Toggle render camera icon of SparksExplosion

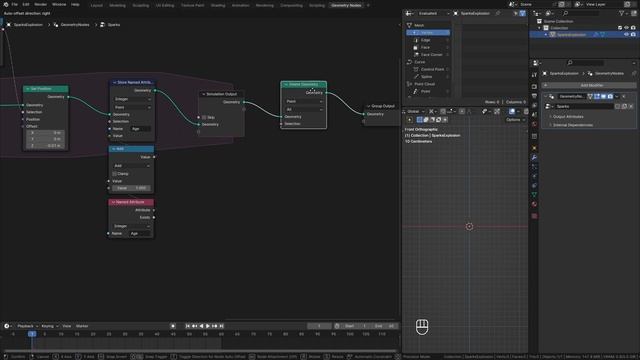633,35
